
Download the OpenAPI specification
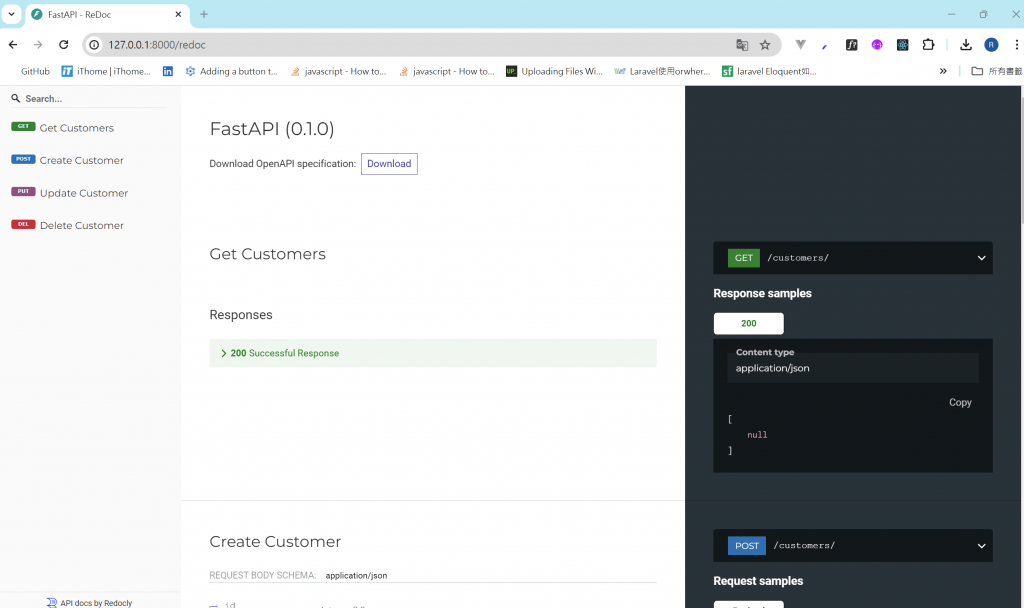tap(389, 163)
